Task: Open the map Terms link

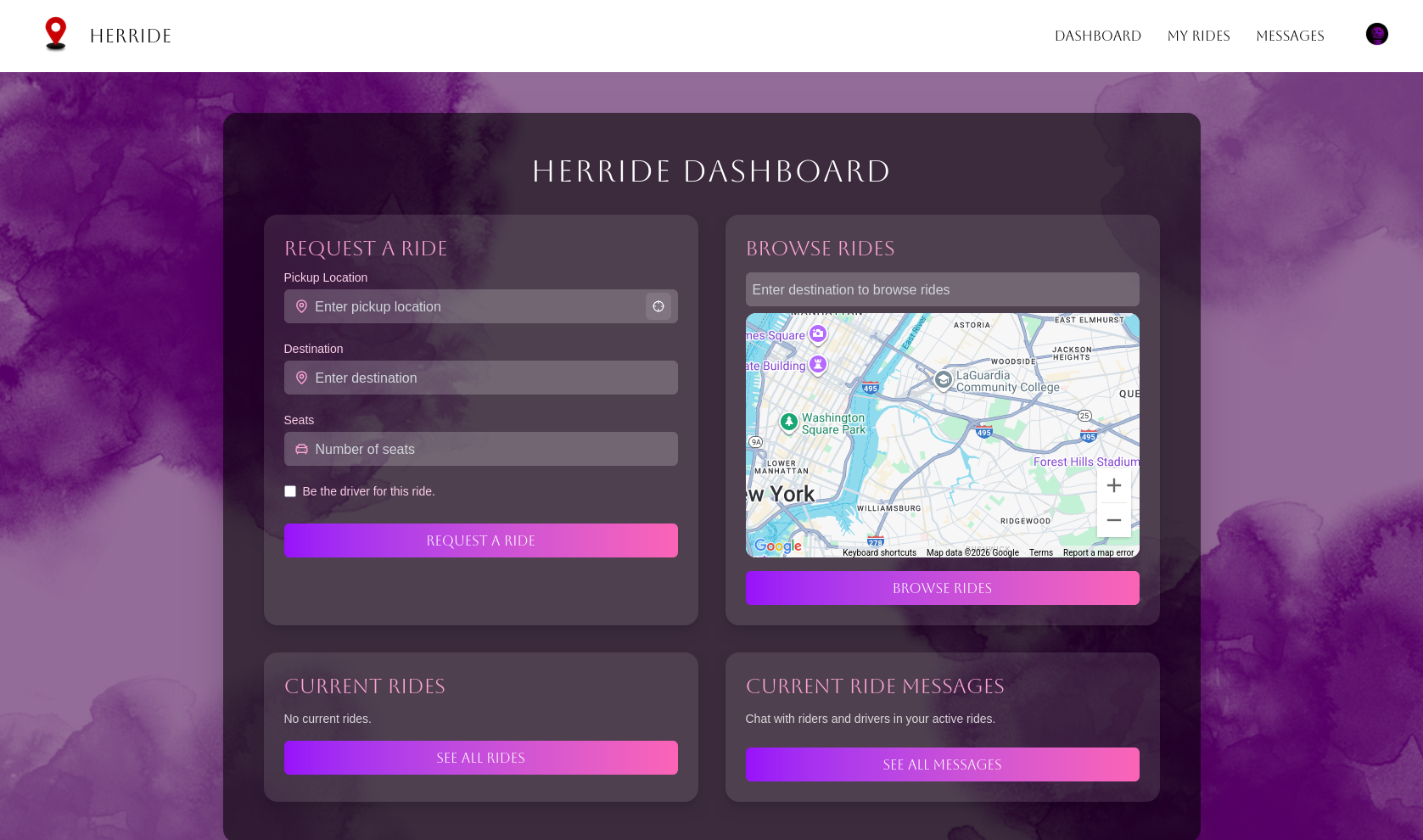Action: click(x=1040, y=552)
